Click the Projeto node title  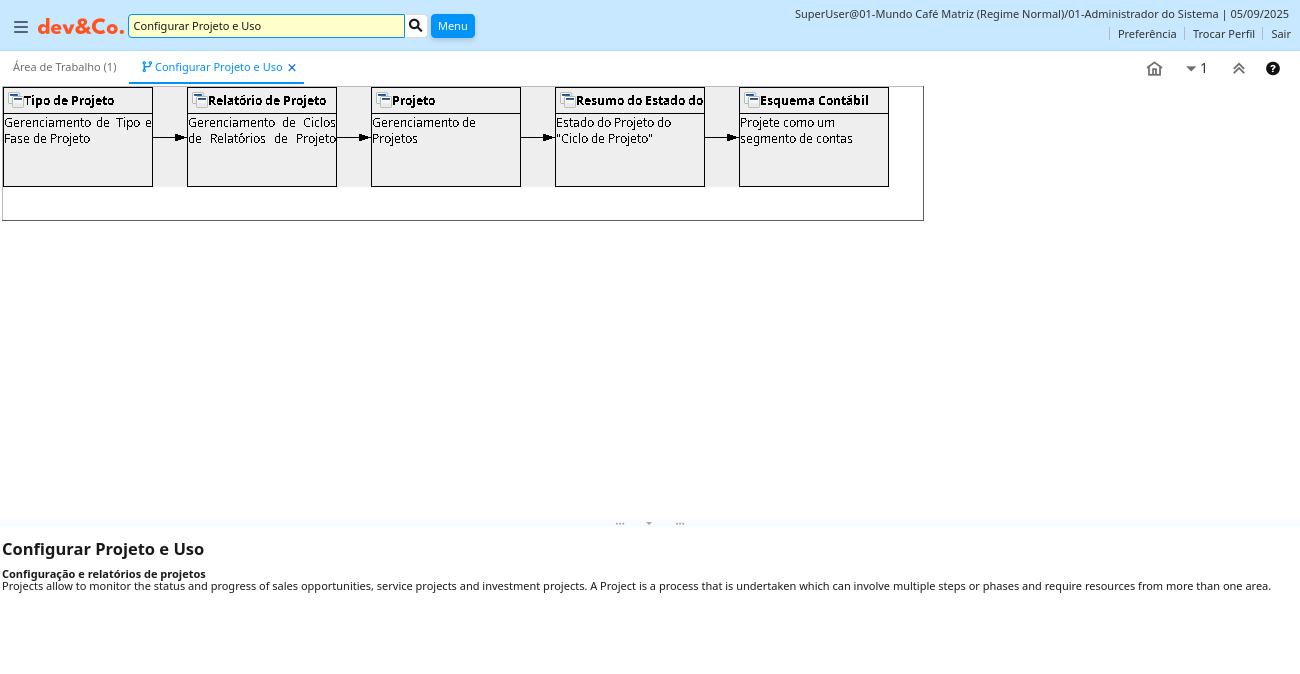pos(414,101)
